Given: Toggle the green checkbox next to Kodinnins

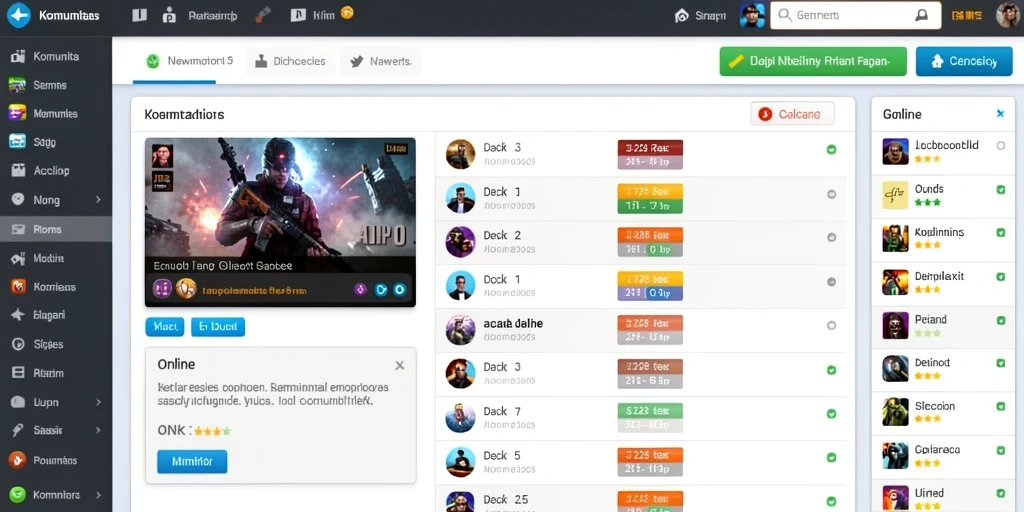Looking at the screenshot, I should [x=1000, y=232].
